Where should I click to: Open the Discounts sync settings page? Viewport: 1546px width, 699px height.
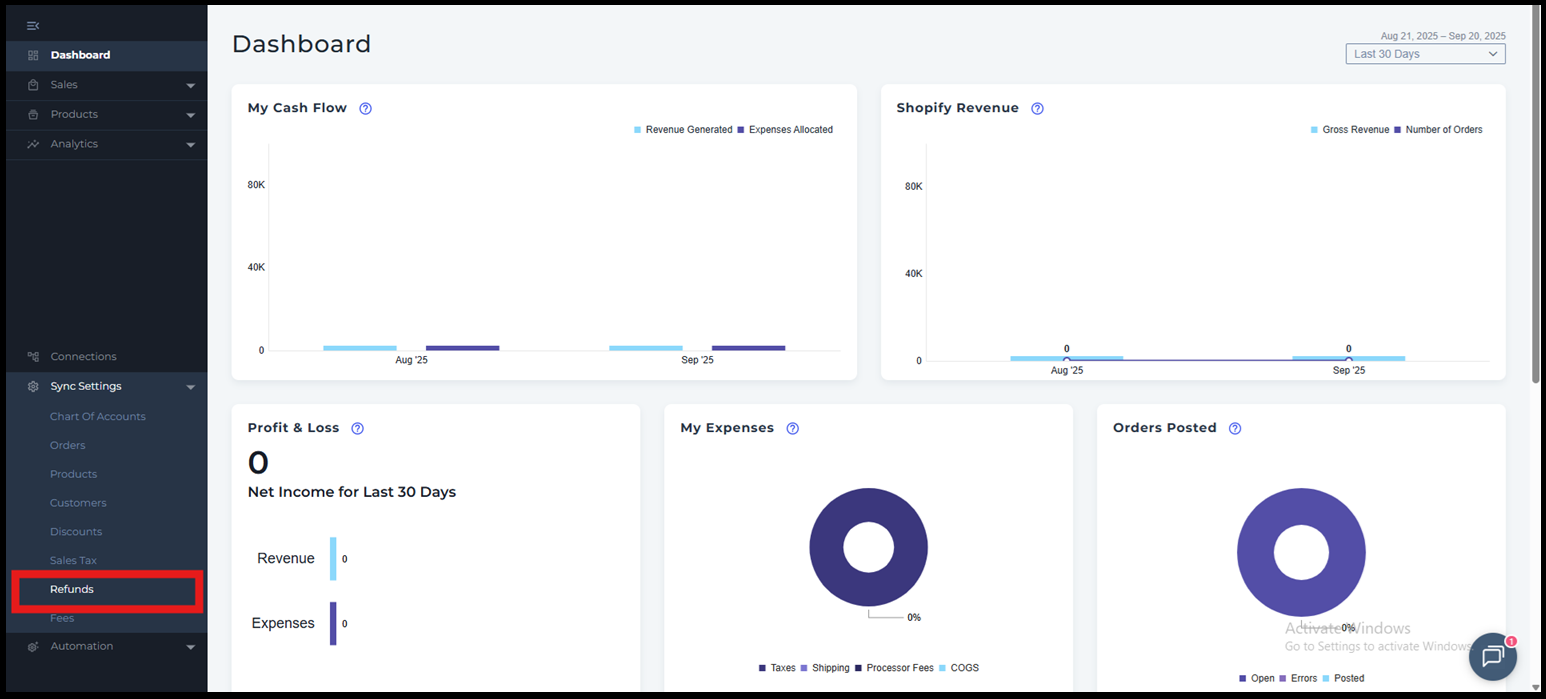[76, 532]
